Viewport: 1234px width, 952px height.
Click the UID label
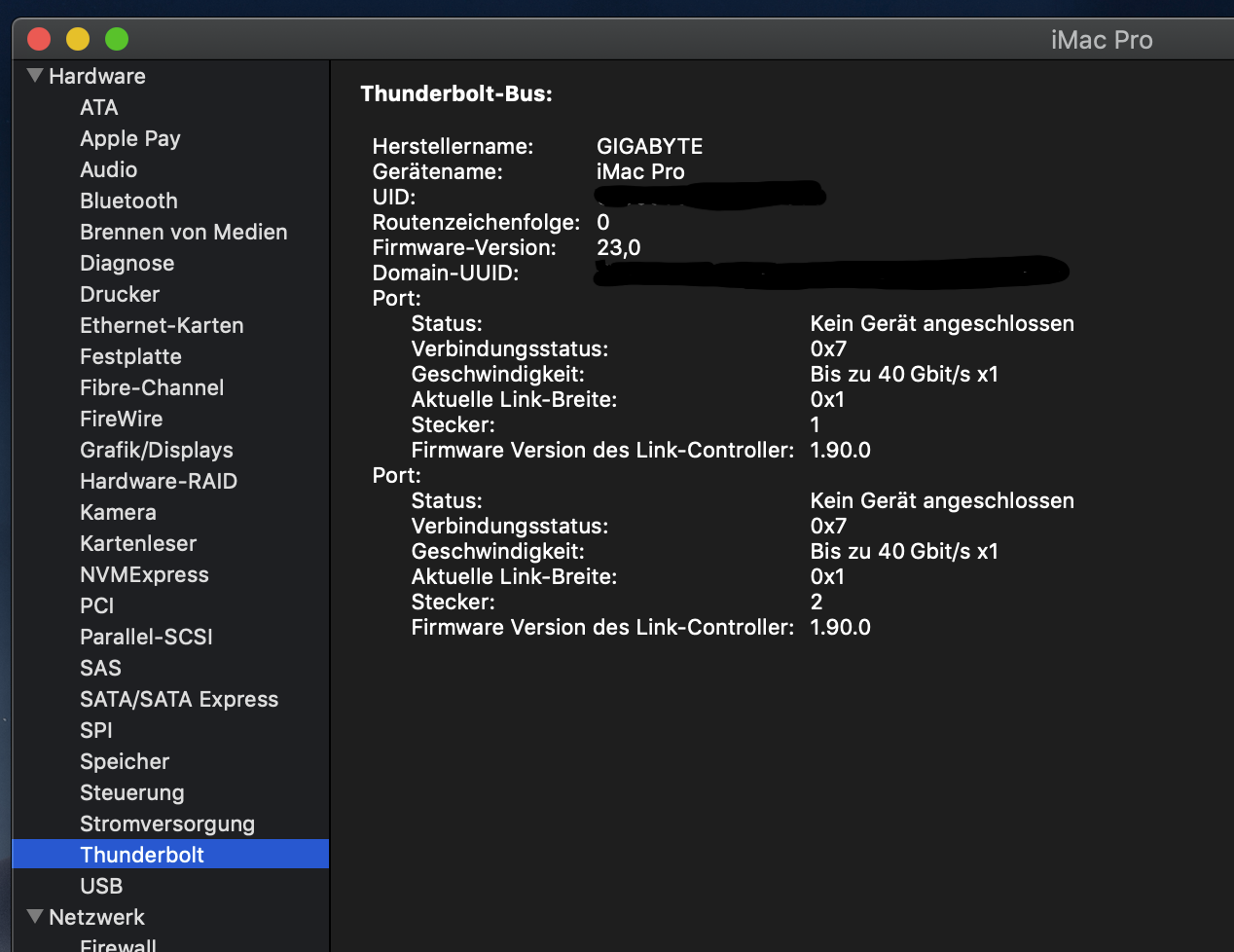tap(393, 197)
